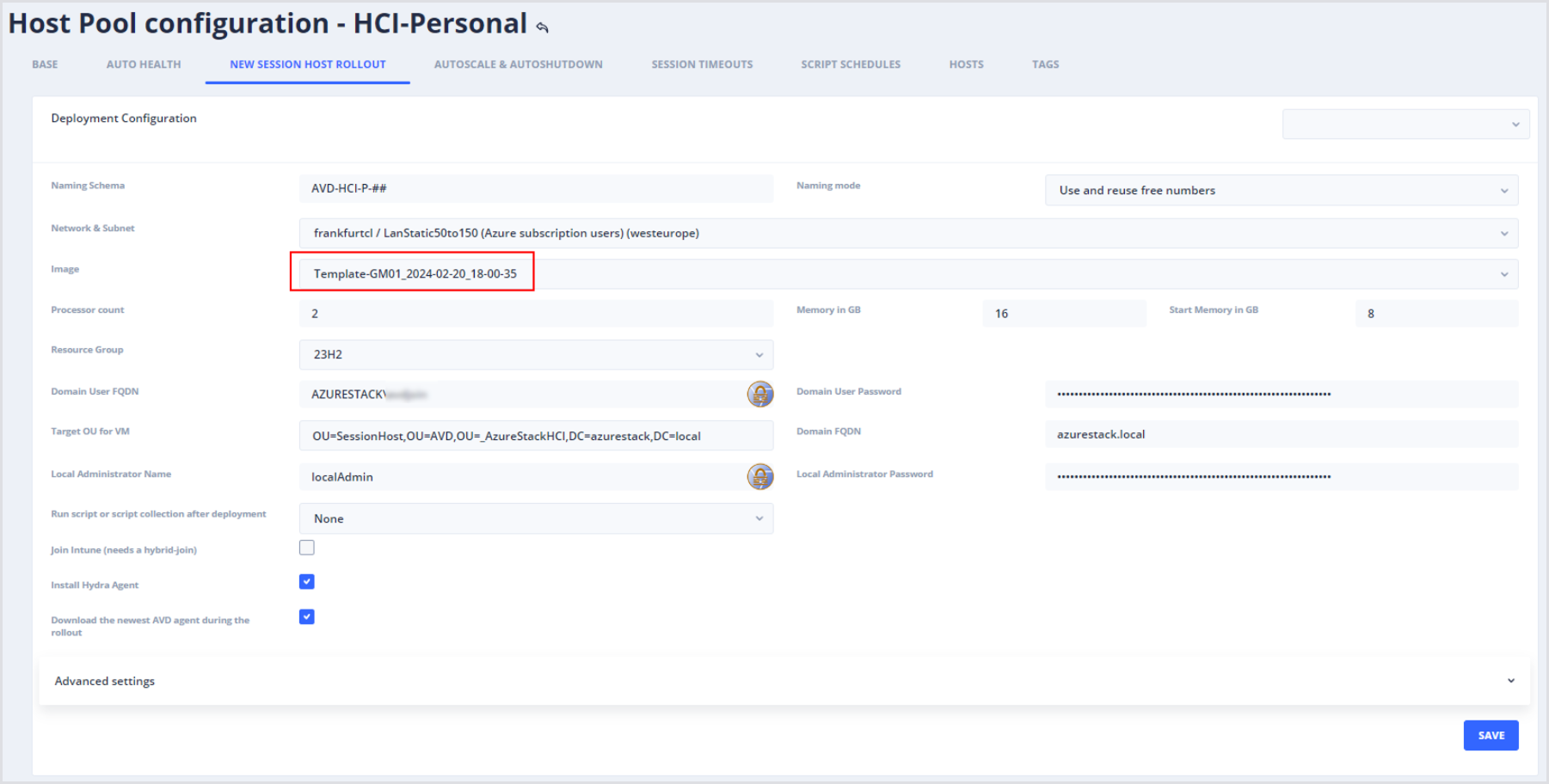Open the empty Deployment Configuration dropdown at top right
Image resolution: width=1549 pixels, height=784 pixels.
click(x=1405, y=125)
